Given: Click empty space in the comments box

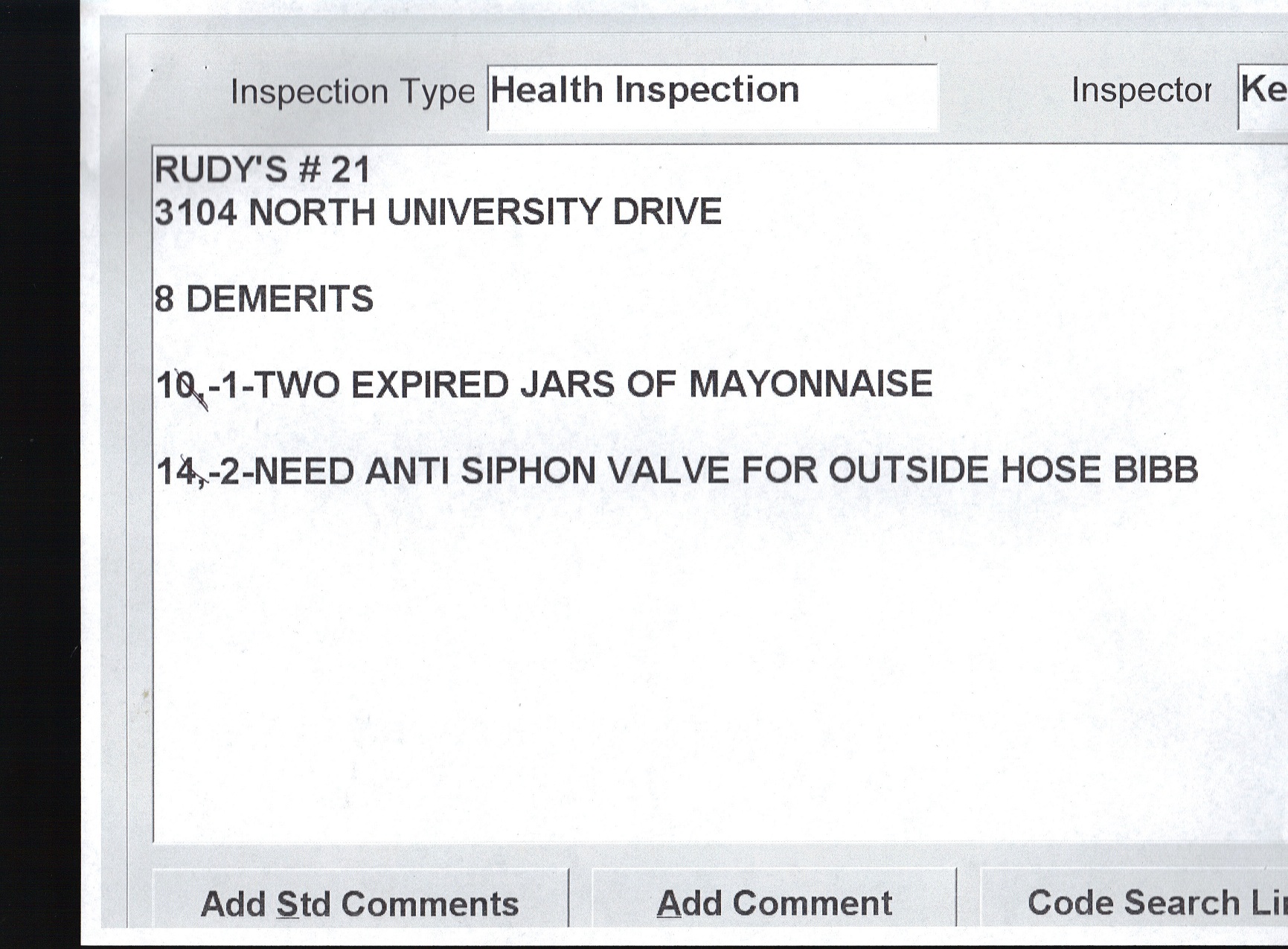Looking at the screenshot, I should point(670,670).
